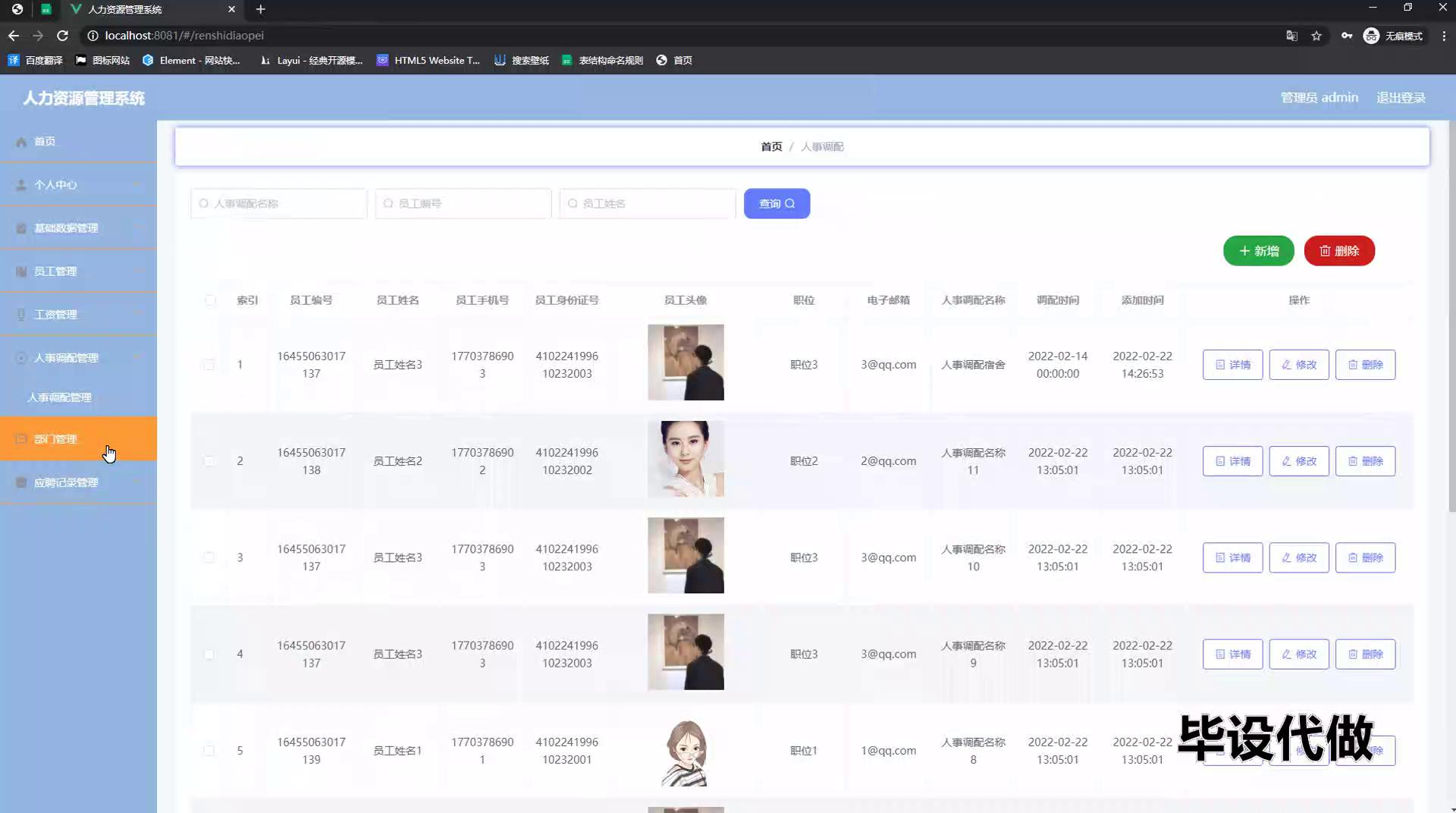Click the translate page icon in address bar
This screenshot has width=1456, height=813.
coord(1291,36)
